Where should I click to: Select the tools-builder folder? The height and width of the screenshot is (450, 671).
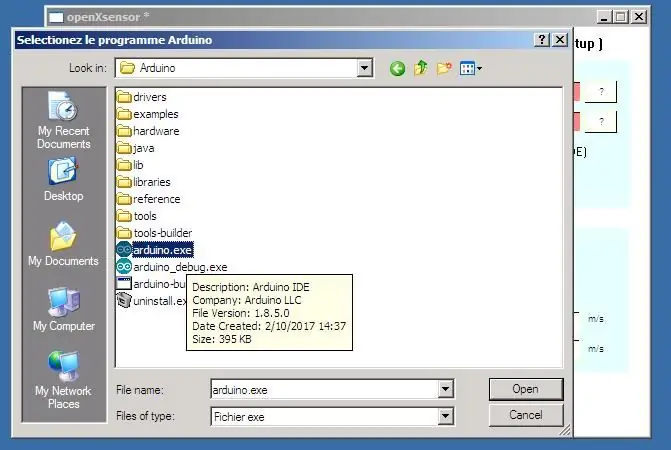click(154, 233)
